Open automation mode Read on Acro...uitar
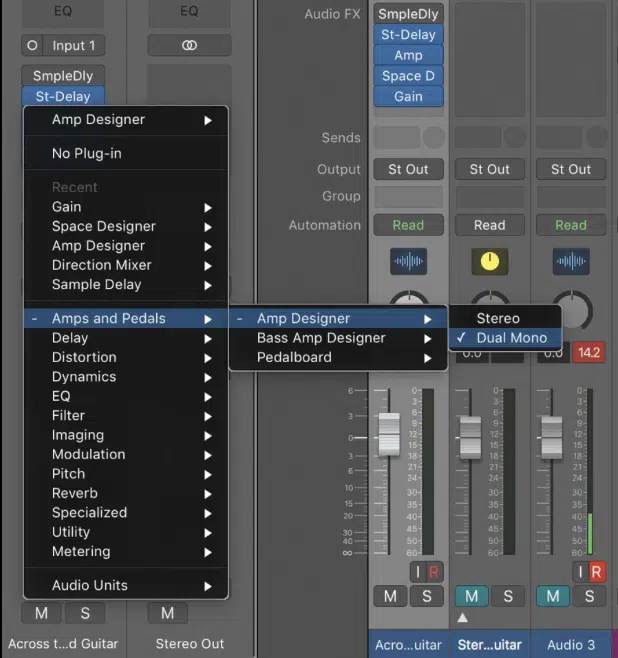This screenshot has height=658, width=618. pos(408,225)
